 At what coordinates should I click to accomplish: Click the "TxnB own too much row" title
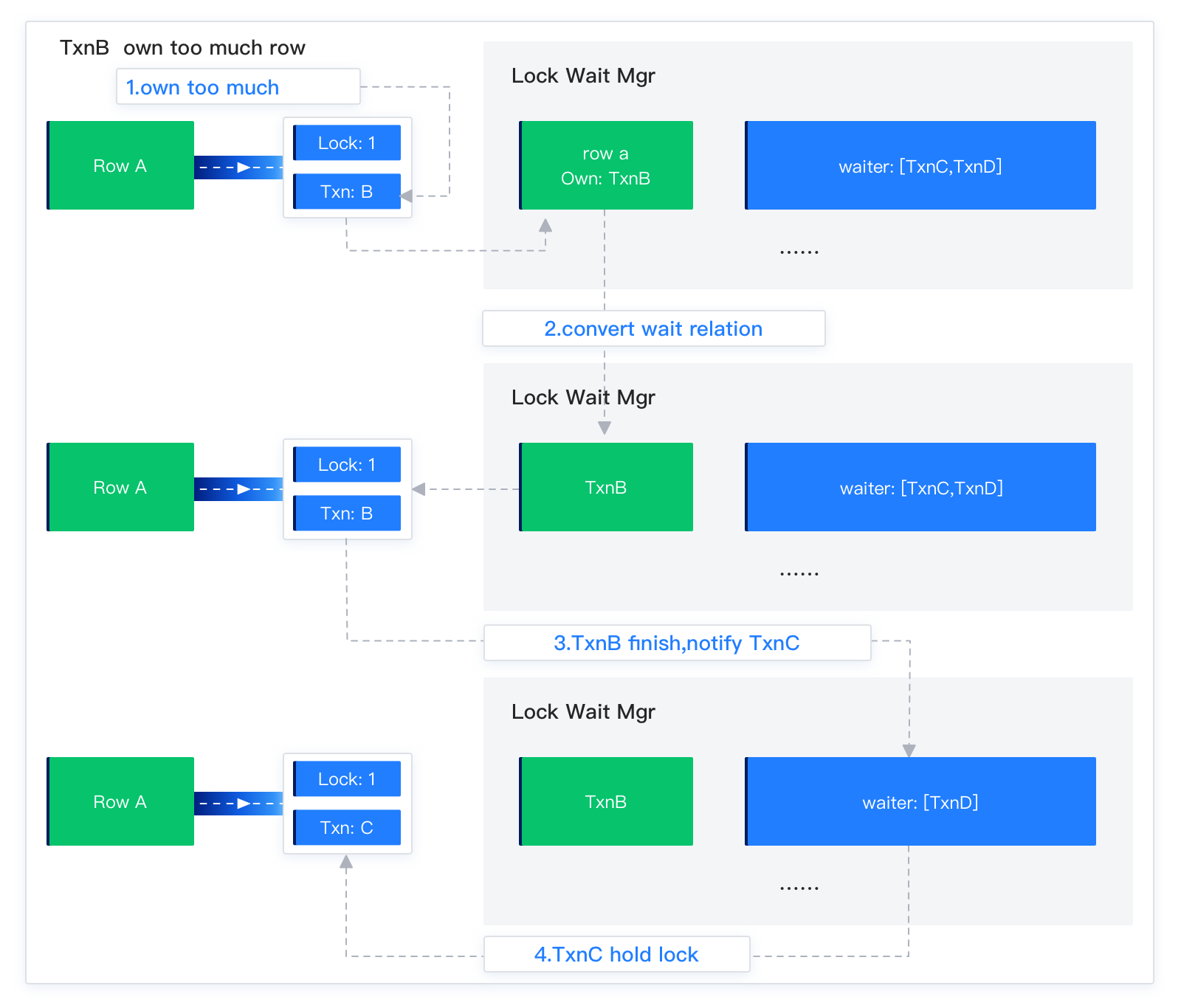[x=182, y=48]
